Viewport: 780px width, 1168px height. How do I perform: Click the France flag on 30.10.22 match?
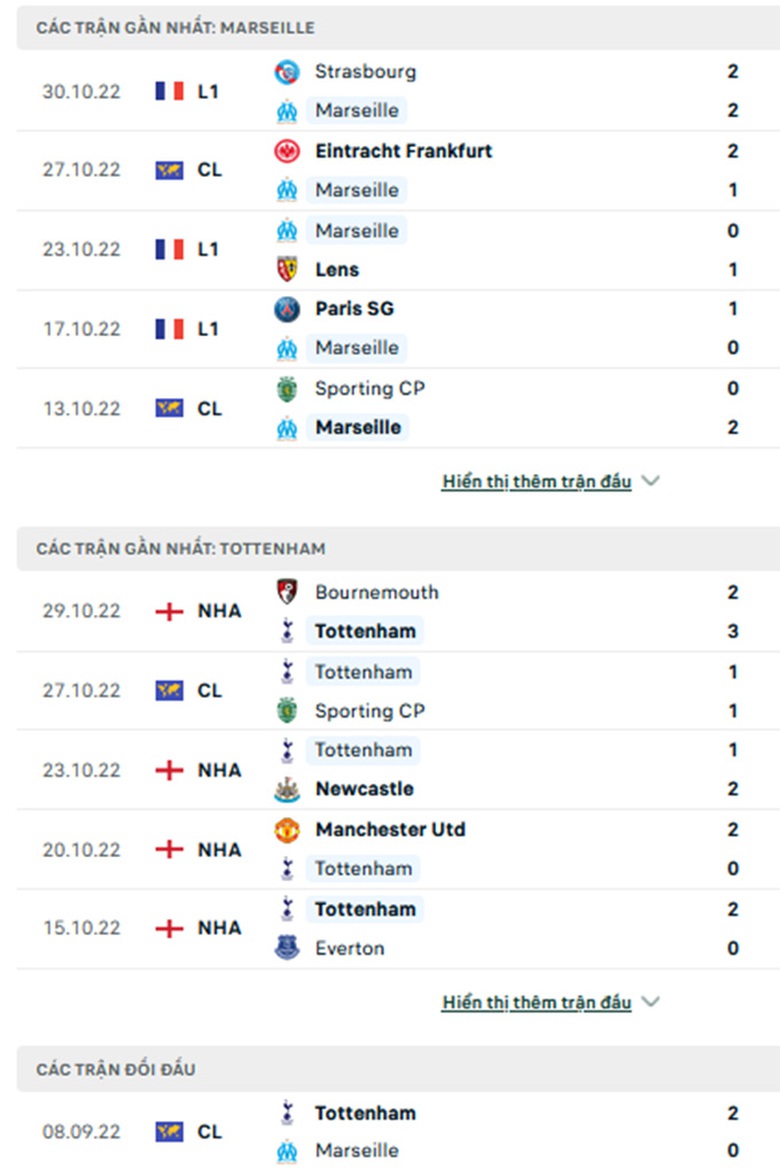click(x=169, y=91)
